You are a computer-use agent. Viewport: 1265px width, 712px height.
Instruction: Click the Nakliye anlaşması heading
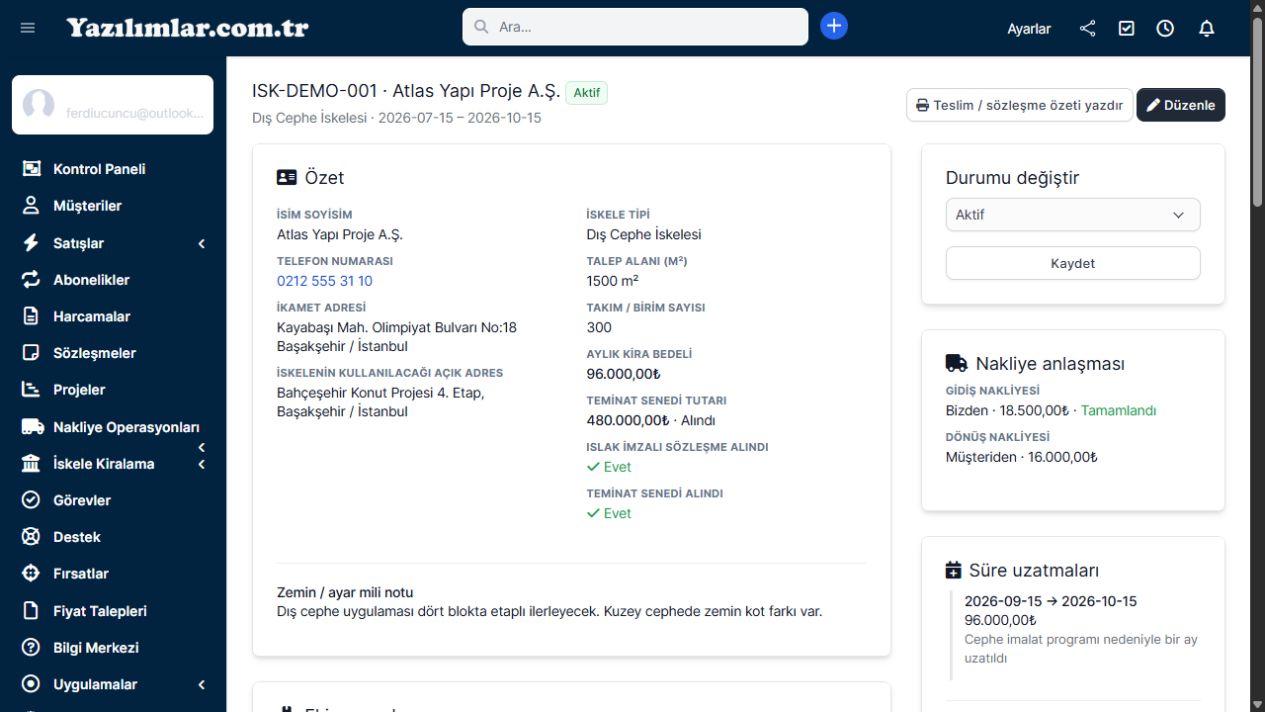pos(1035,364)
